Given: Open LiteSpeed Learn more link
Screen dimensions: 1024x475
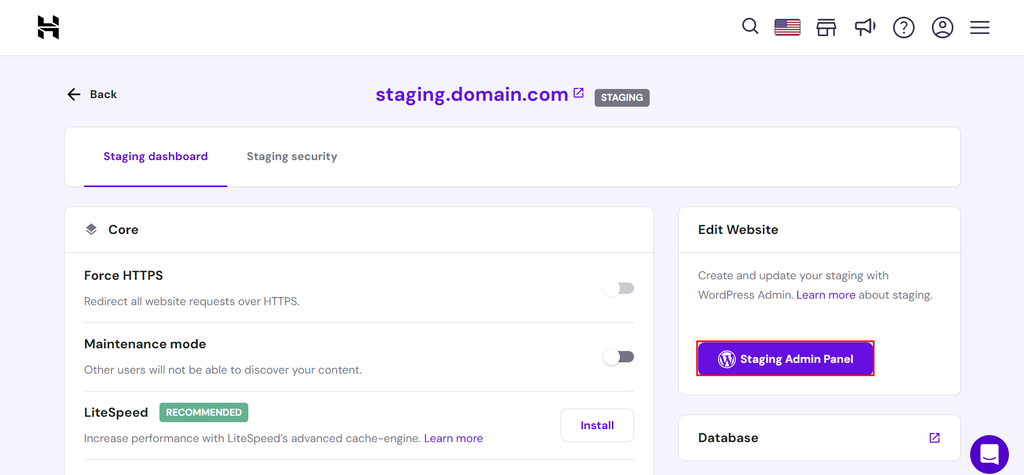Looking at the screenshot, I should pyautogui.click(x=453, y=438).
